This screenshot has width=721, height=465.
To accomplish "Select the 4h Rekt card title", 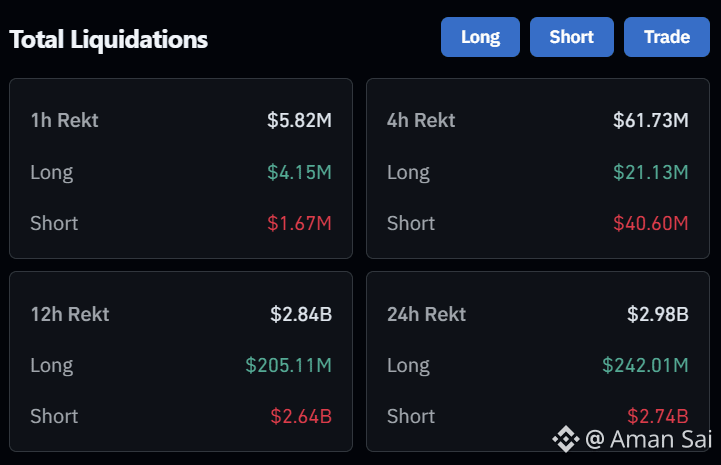I will tap(421, 121).
